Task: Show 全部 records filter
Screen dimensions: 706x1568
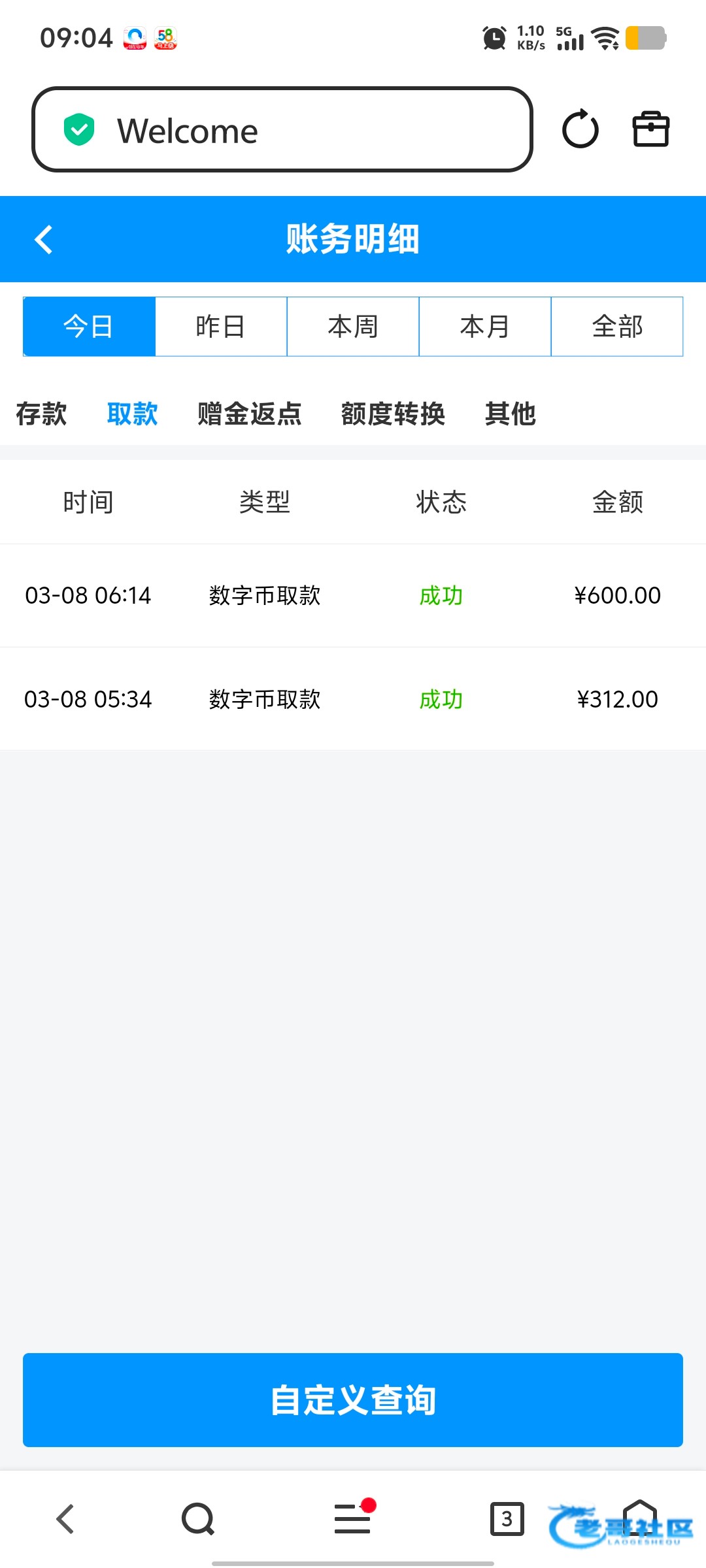Action: tap(617, 327)
